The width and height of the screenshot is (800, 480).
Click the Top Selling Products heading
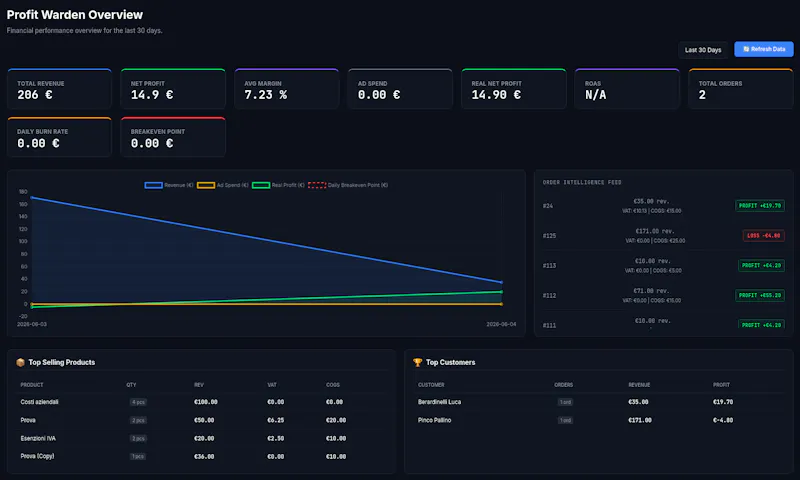click(x=62, y=362)
